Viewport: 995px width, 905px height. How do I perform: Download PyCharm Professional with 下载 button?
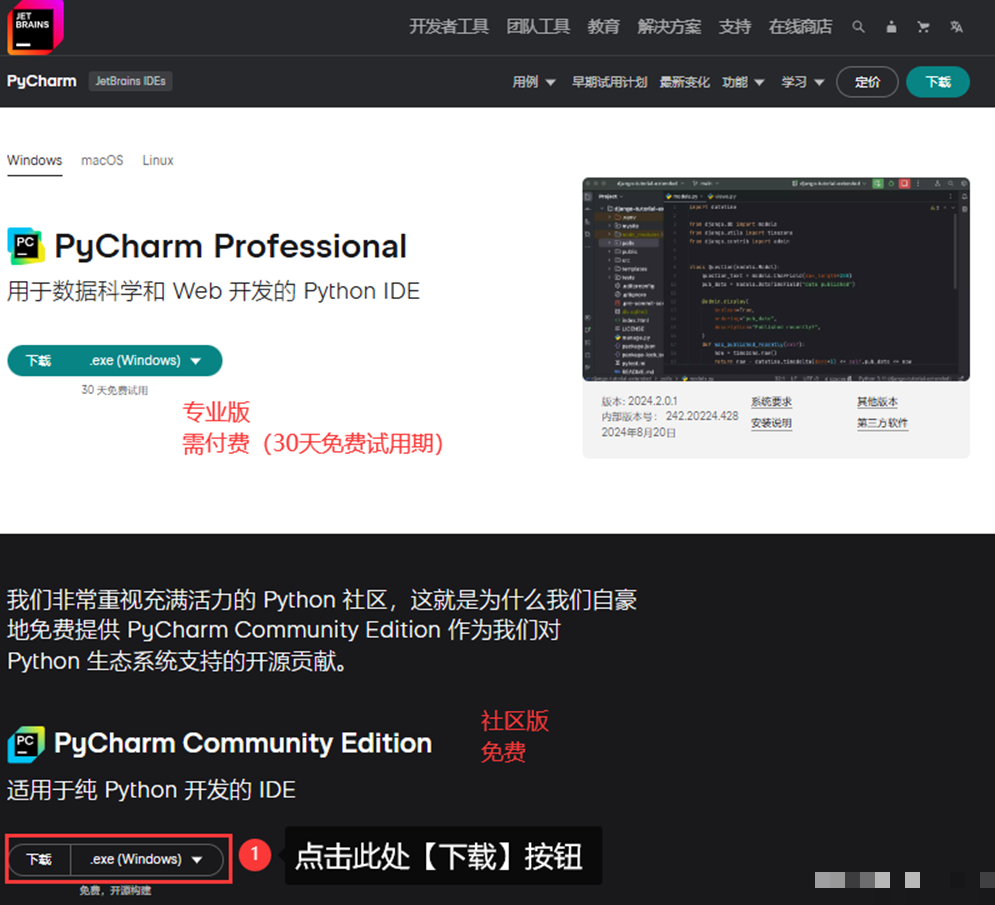[x=39, y=360]
